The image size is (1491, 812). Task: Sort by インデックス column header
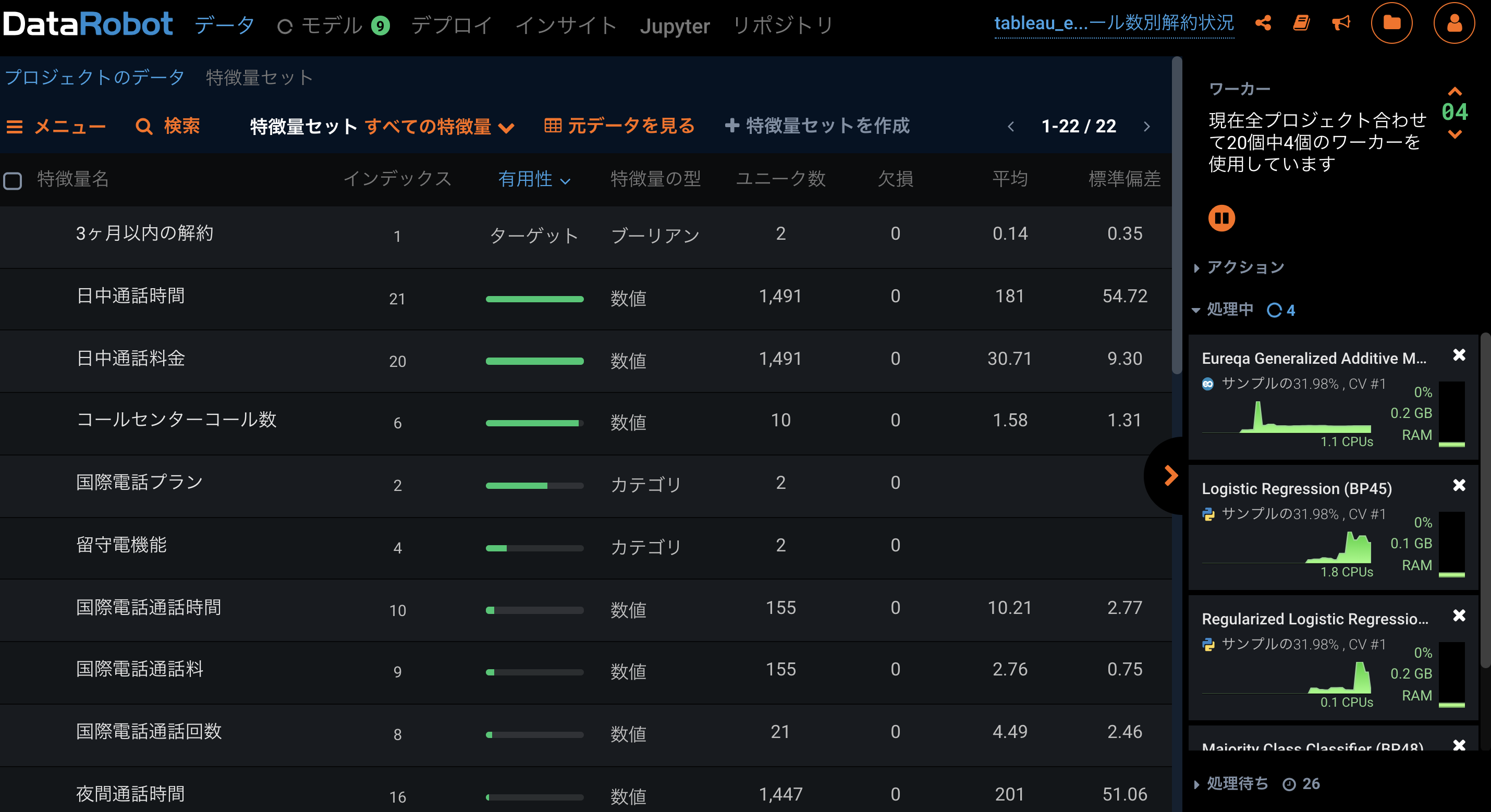(x=397, y=179)
